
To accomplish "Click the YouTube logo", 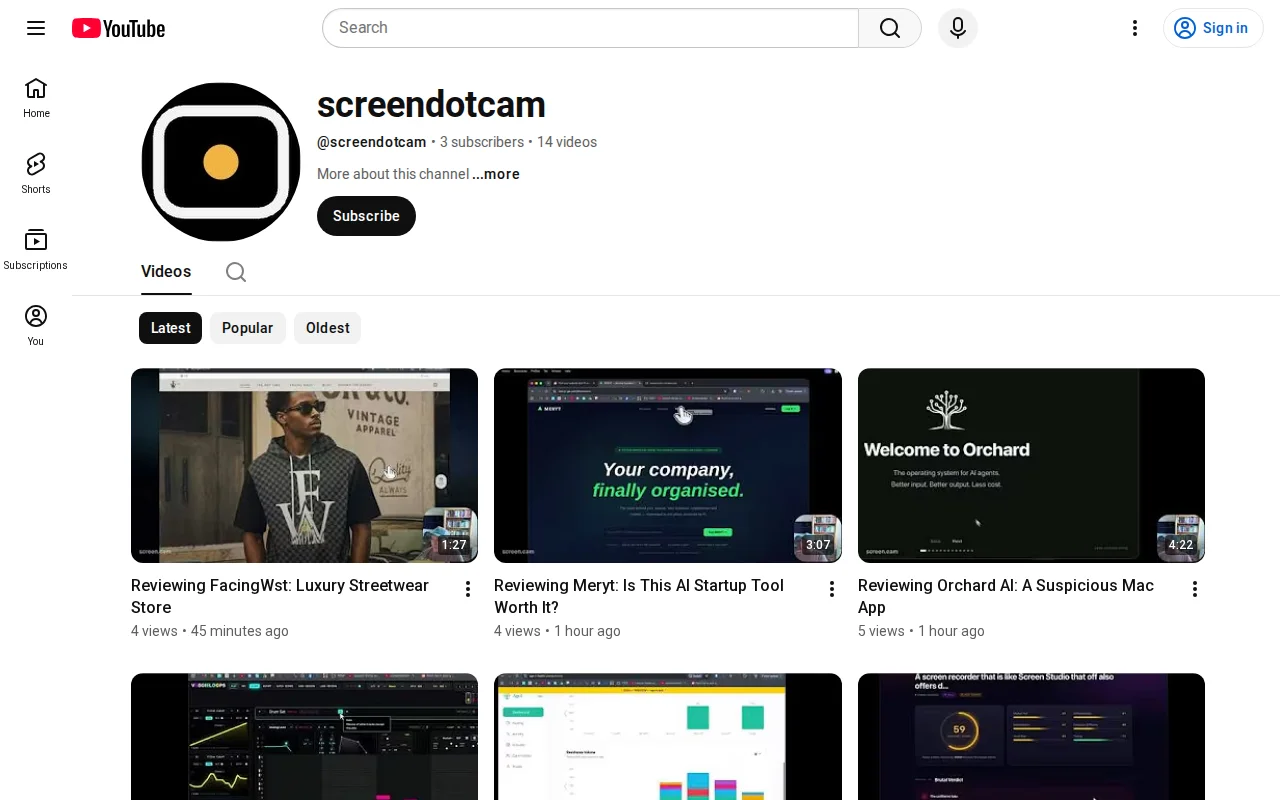I will [x=118, y=28].
